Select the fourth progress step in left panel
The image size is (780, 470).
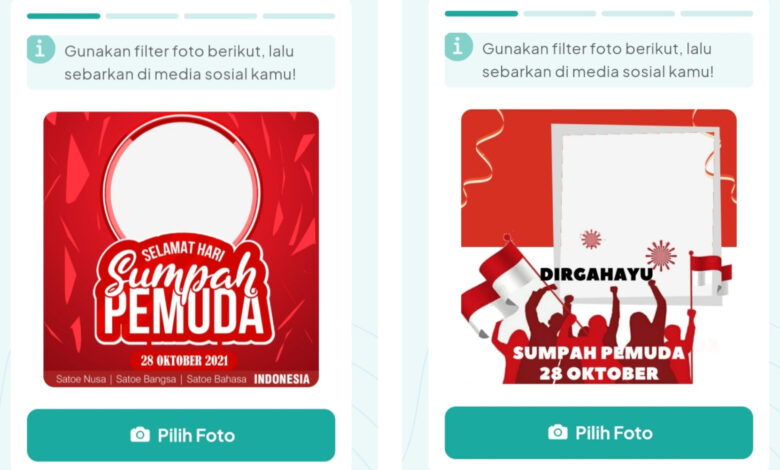[x=299, y=16]
